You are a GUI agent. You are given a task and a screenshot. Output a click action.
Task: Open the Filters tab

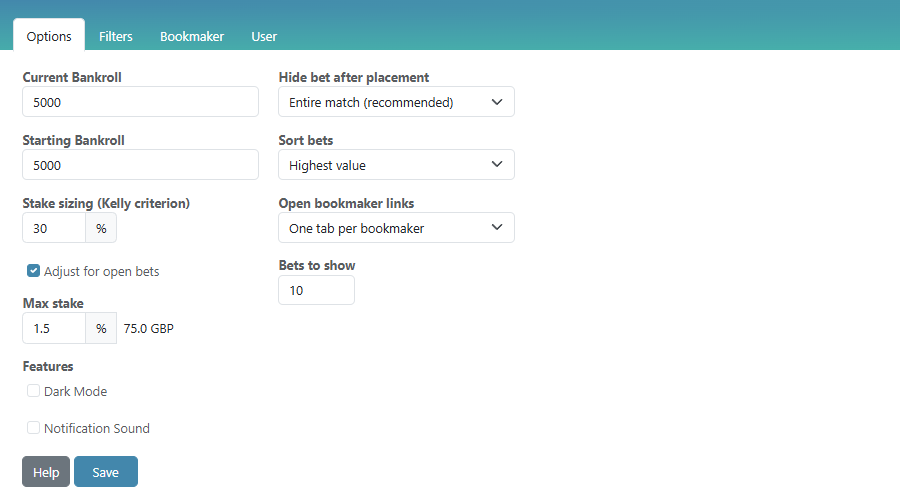tap(115, 36)
